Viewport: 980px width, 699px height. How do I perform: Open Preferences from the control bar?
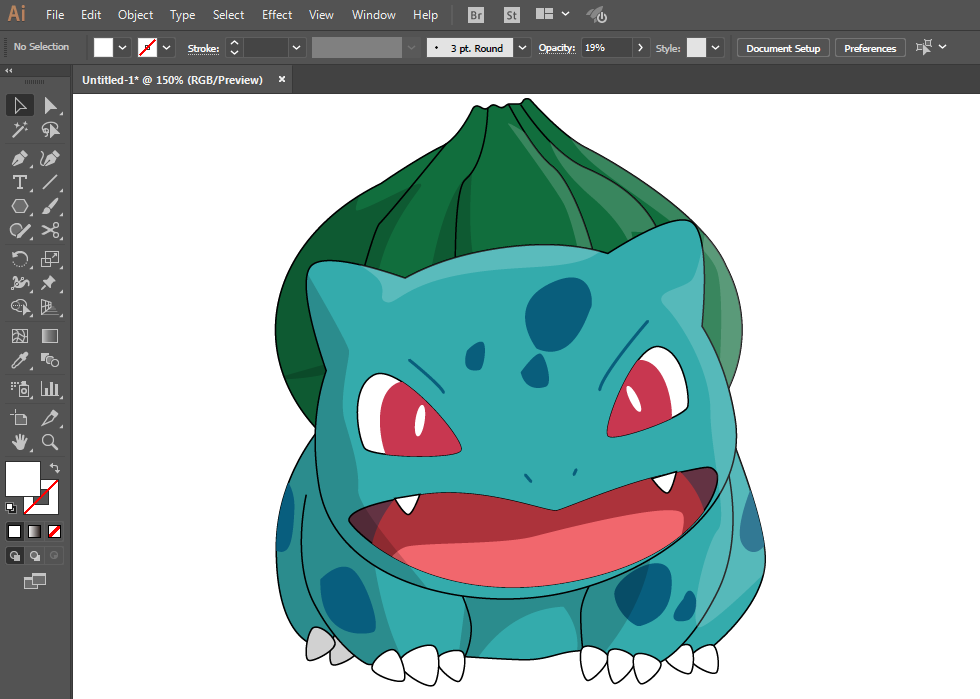pos(870,48)
